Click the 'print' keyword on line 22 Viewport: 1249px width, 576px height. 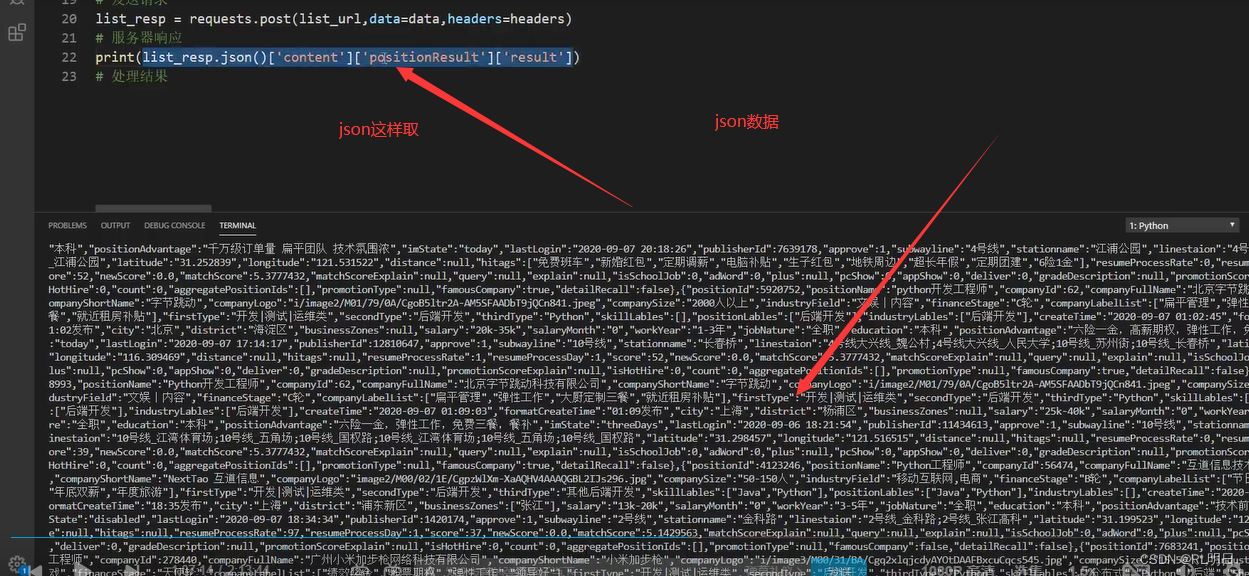point(115,57)
